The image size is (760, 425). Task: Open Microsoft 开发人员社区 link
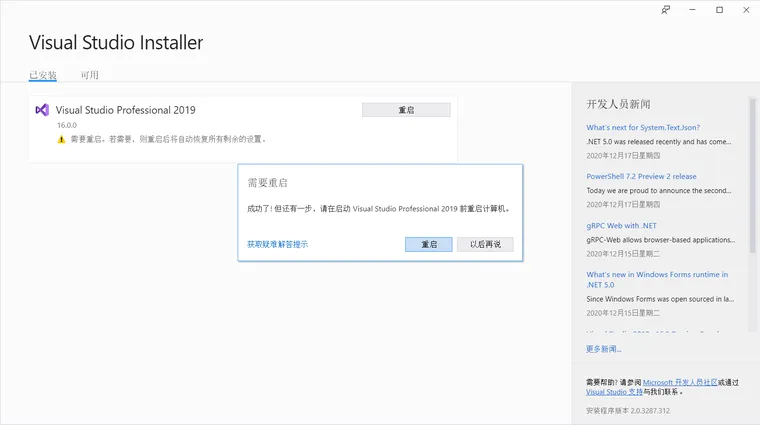[x=680, y=382]
